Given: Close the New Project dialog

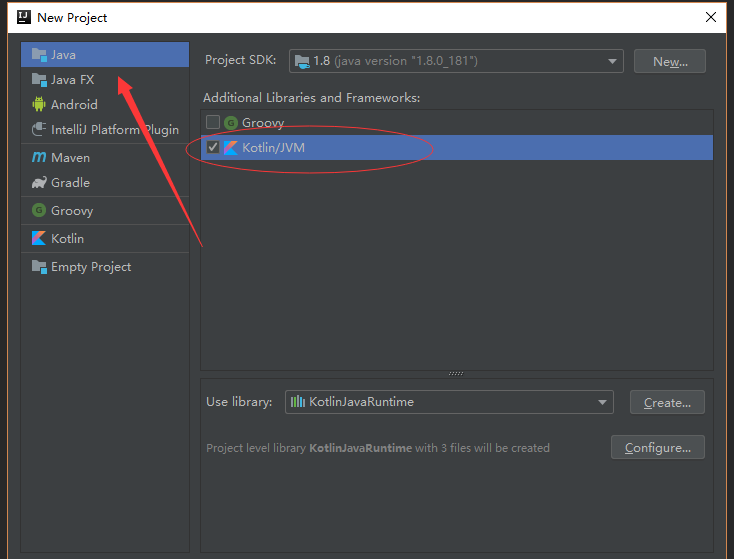Looking at the screenshot, I should pos(711,17).
